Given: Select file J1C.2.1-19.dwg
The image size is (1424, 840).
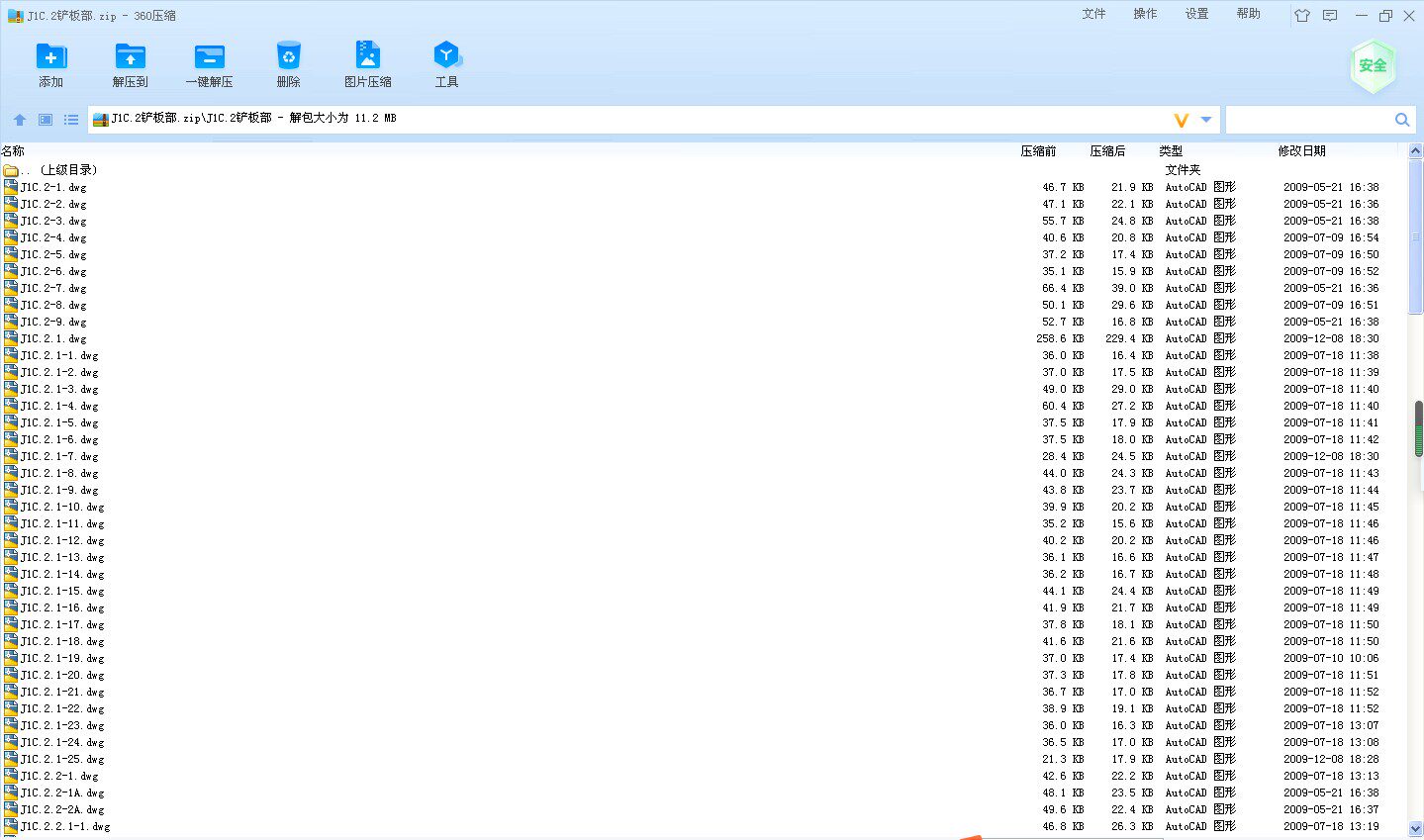Looking at the screenshot, I should pos(703,658).
